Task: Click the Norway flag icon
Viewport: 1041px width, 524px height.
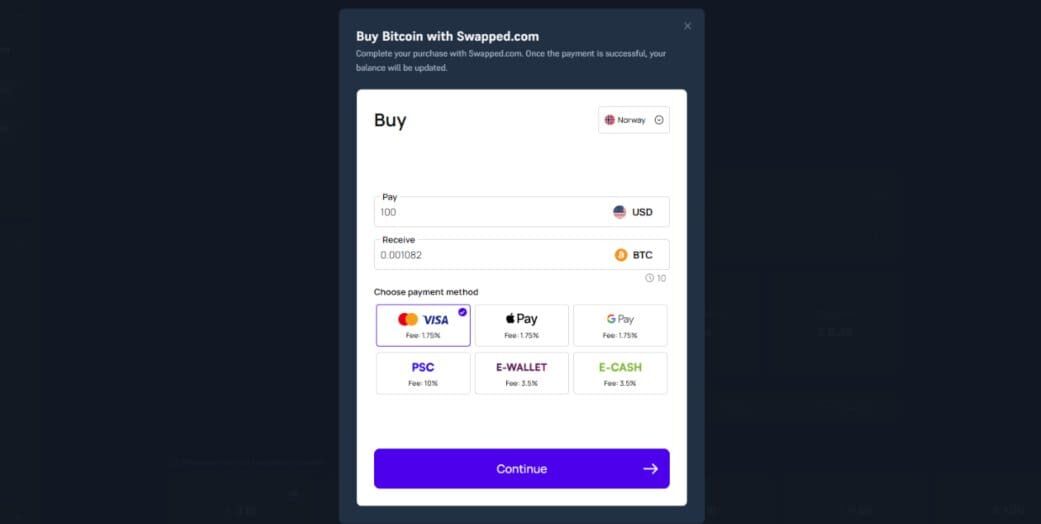Action: click(x=609, y=120)
